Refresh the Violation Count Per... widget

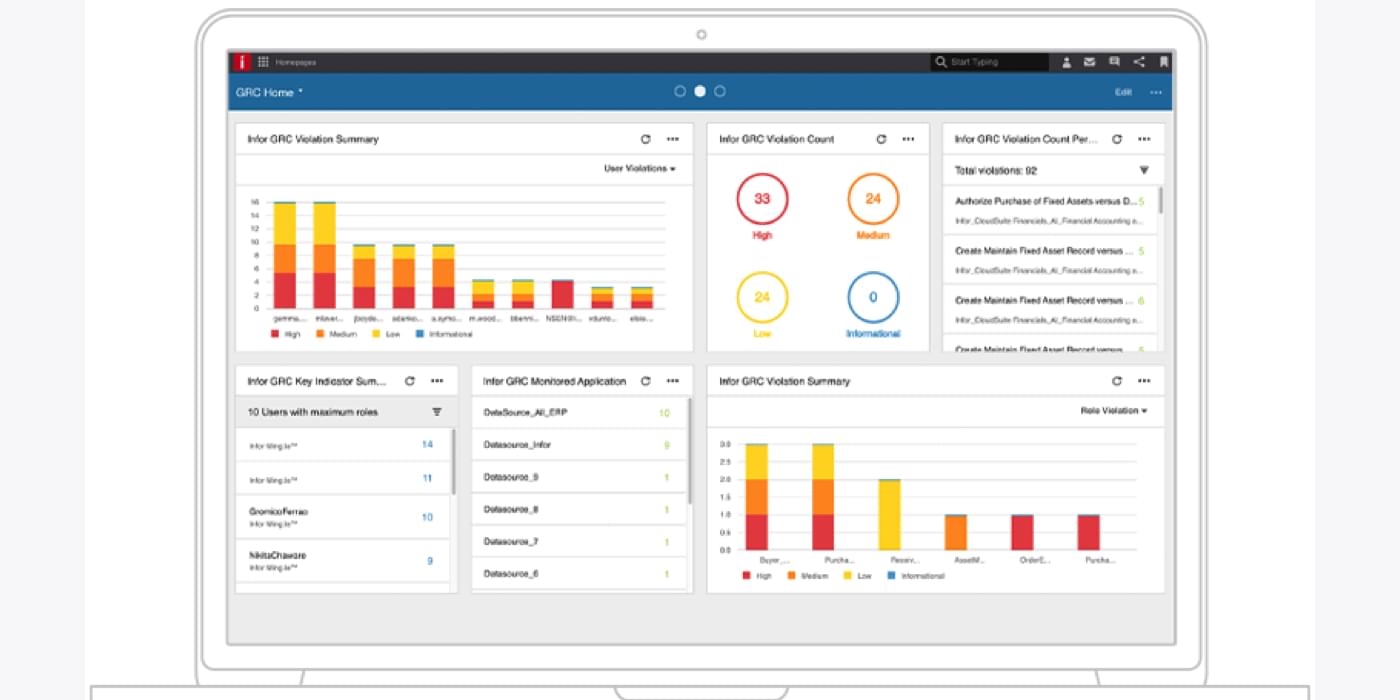pyautogui.click(x=1117, y=139)
